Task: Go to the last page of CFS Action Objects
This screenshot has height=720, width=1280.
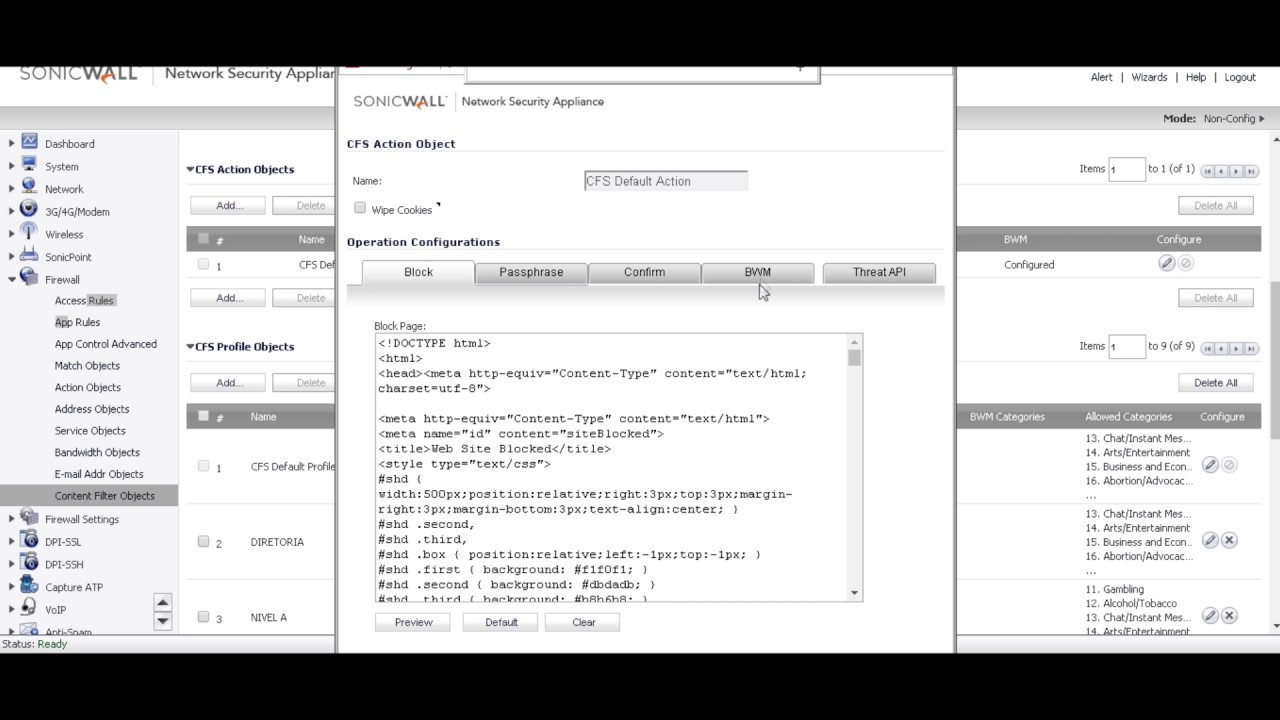Action: tap(1251, 171)
